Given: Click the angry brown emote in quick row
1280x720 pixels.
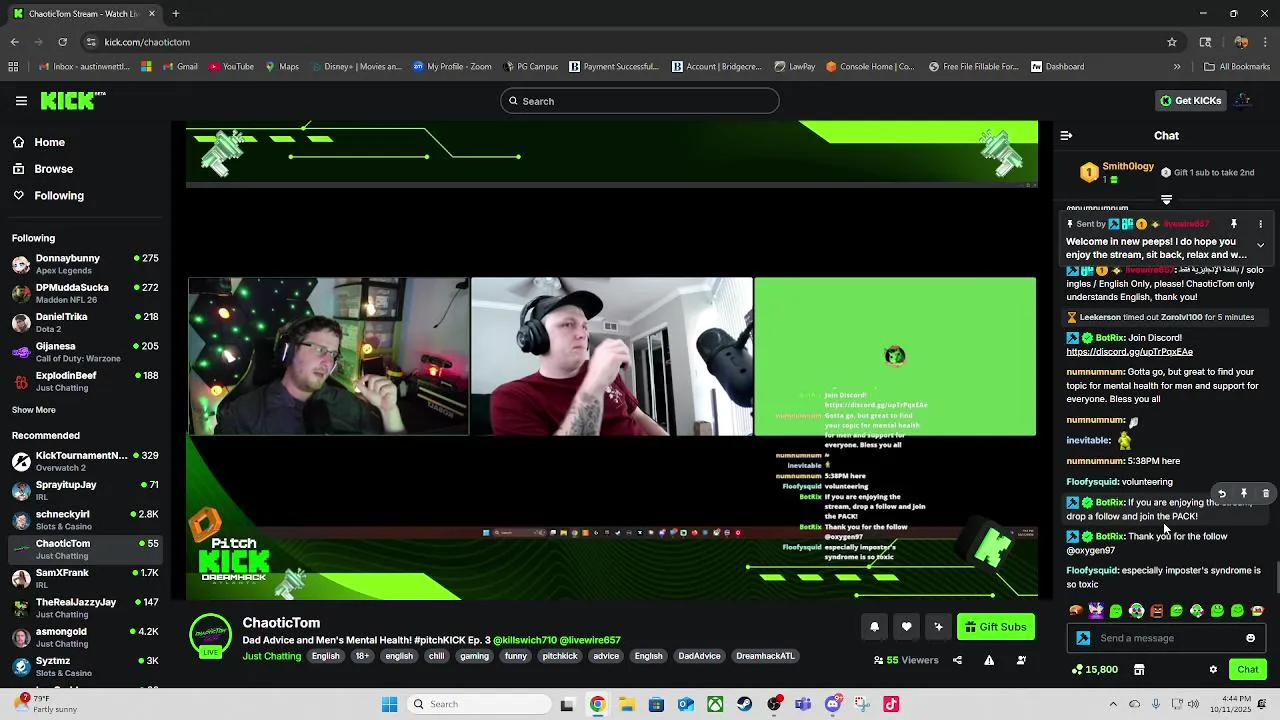Looking at the screenshot, I should pyautogui.click(x=1156, y=611).
